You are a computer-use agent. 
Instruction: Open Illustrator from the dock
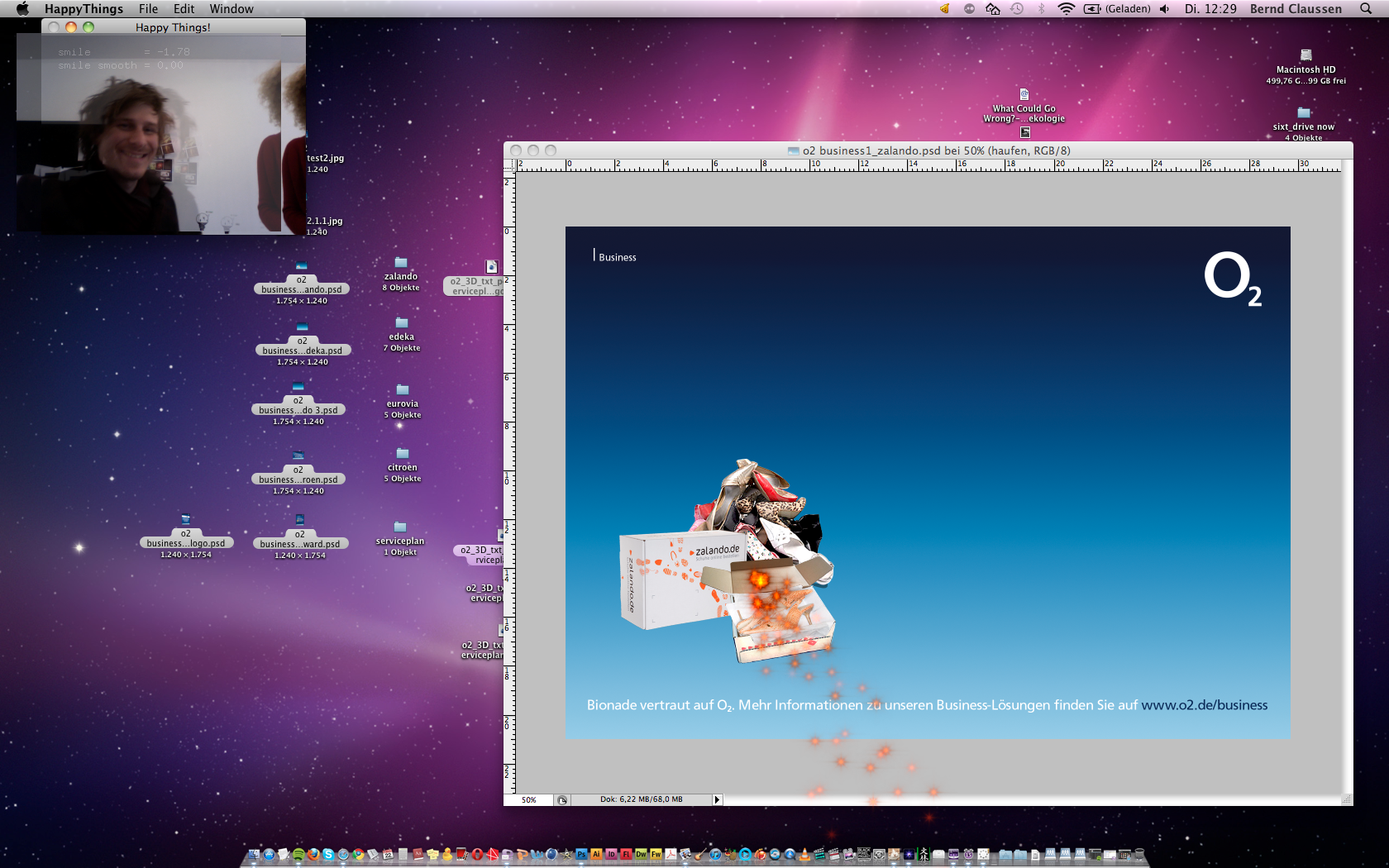596,855
